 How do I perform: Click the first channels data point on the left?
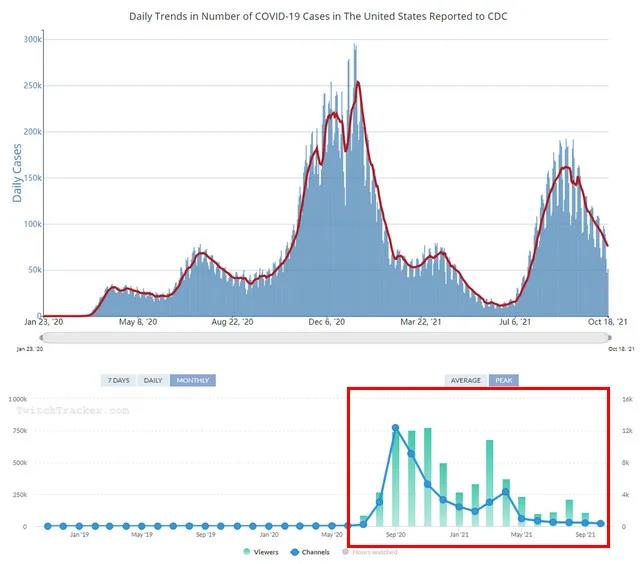(x=47, y=525)
